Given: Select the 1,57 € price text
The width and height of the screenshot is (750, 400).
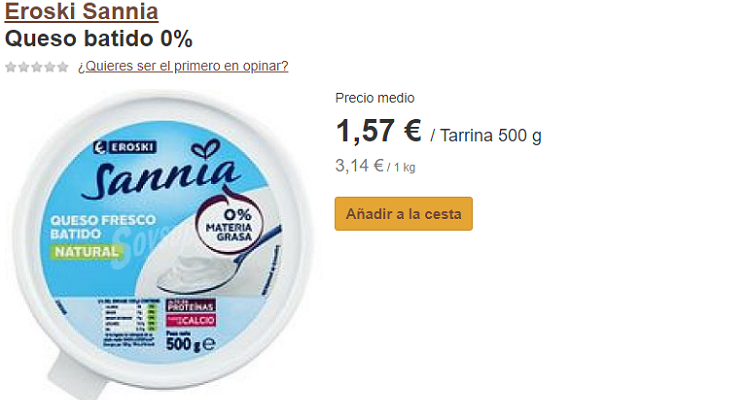Looking at the screenshot, I should click(x=378, y=131).
